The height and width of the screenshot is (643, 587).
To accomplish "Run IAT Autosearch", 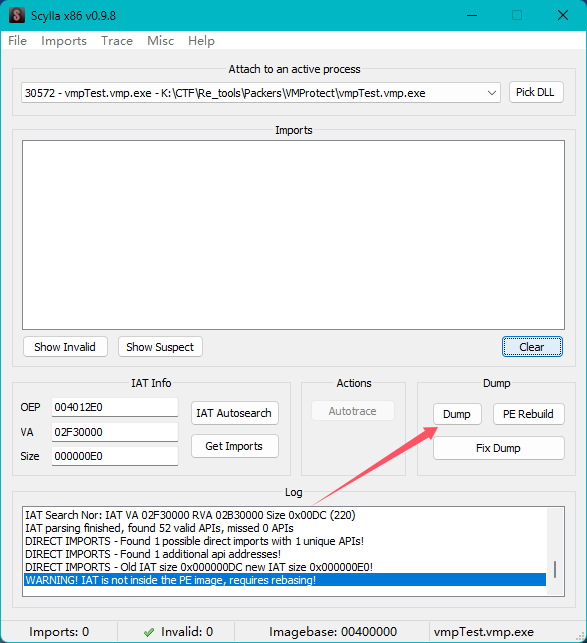I will point(235,413).
